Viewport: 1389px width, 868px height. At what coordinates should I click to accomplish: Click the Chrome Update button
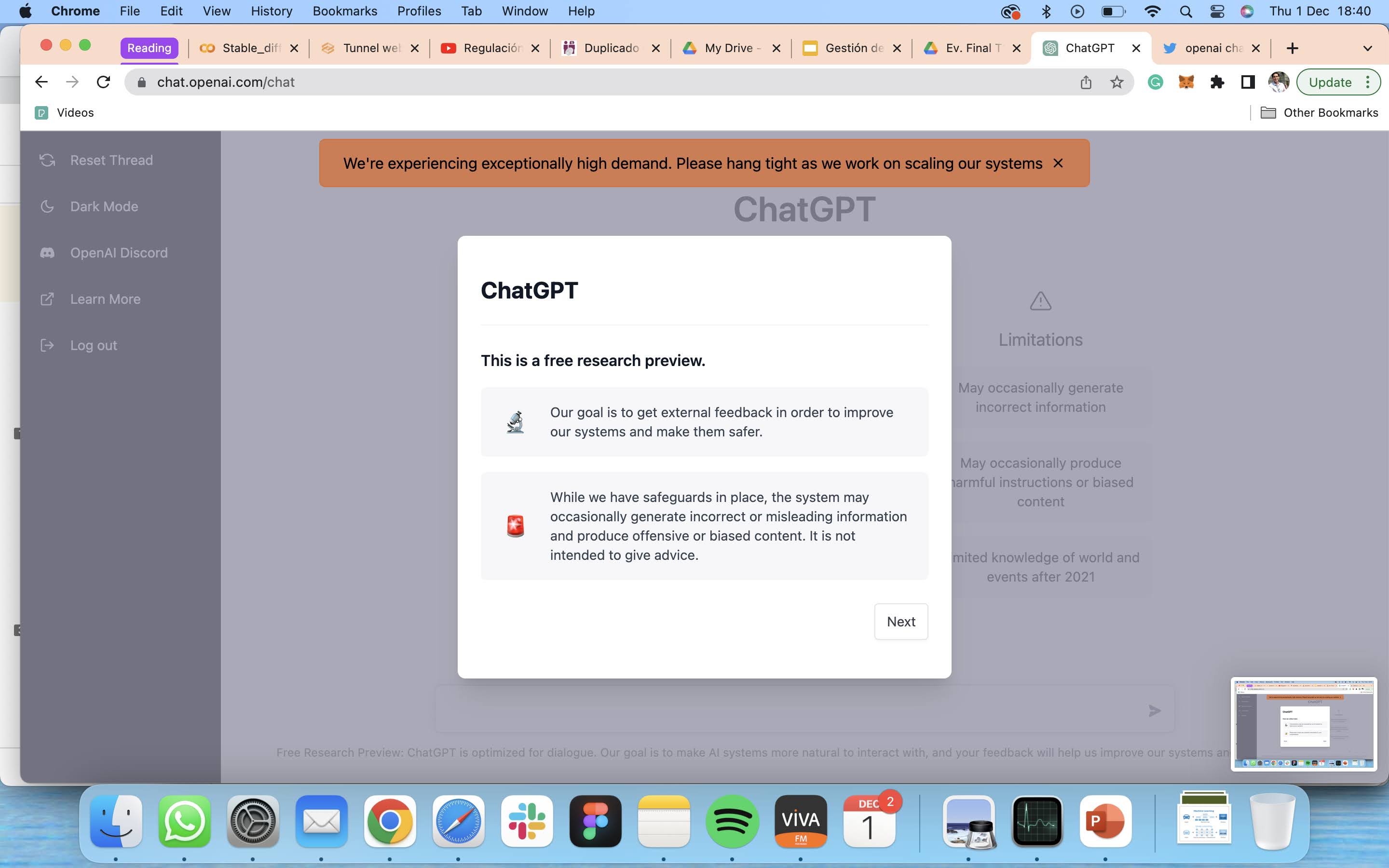(x=1338, y=82)
